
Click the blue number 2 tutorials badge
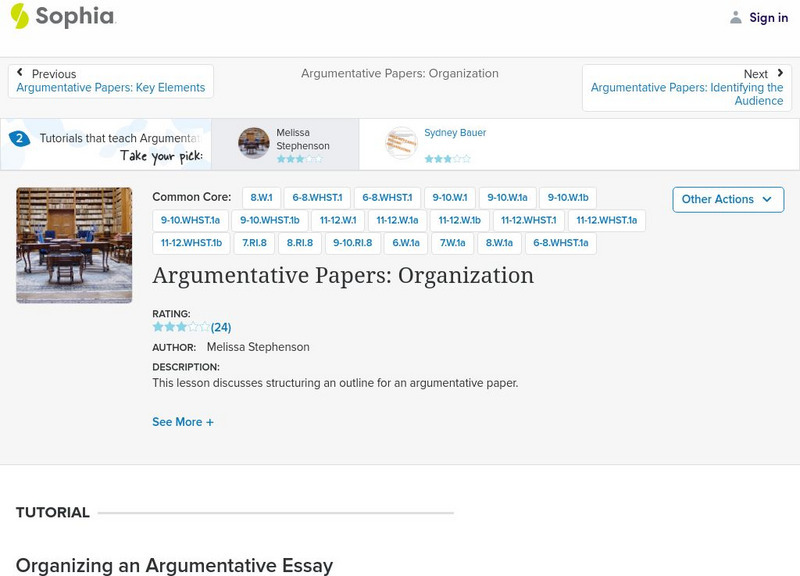tap(19, 138)
